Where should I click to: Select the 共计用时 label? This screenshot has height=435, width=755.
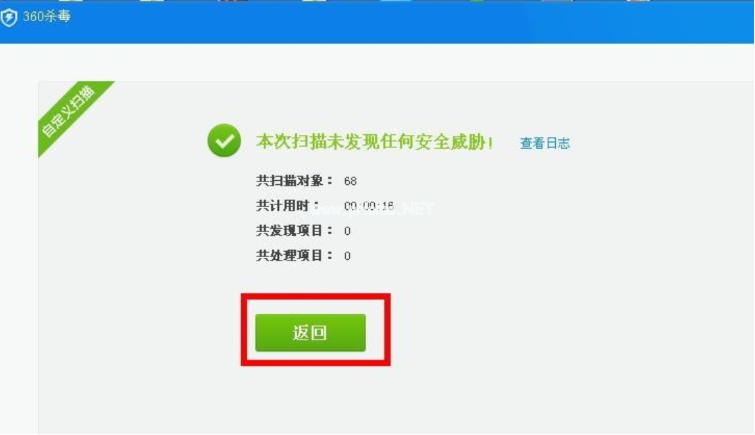287,206
